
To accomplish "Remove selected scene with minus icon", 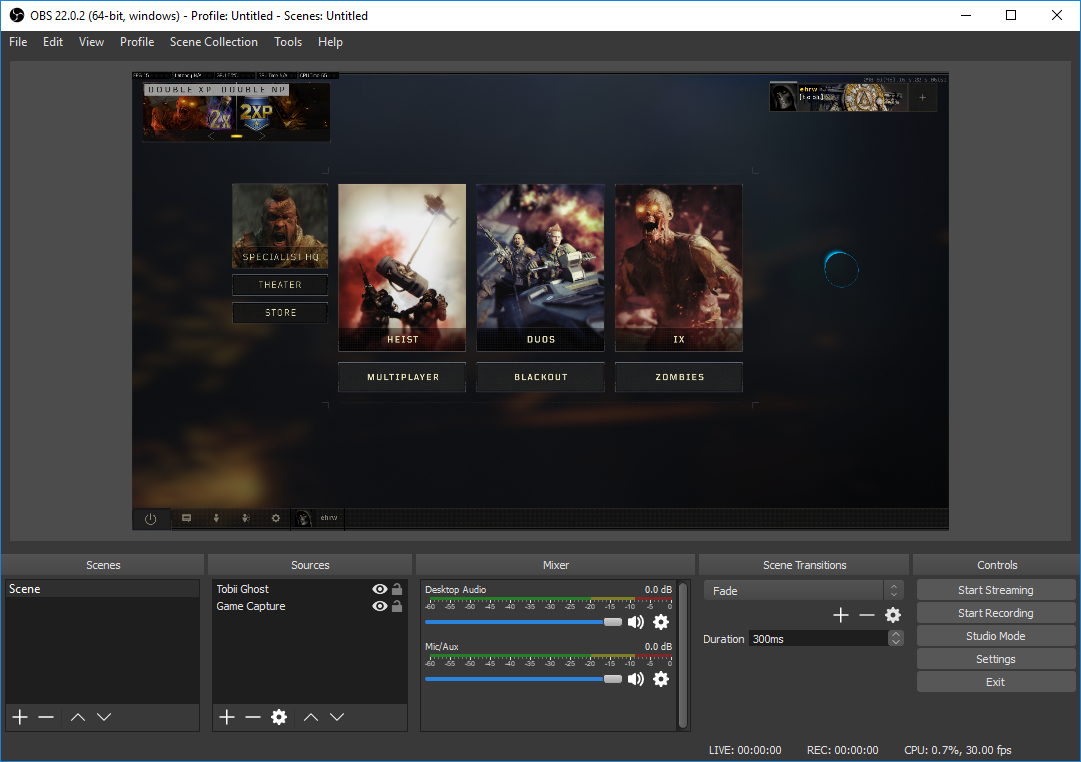I will [46, 717].
